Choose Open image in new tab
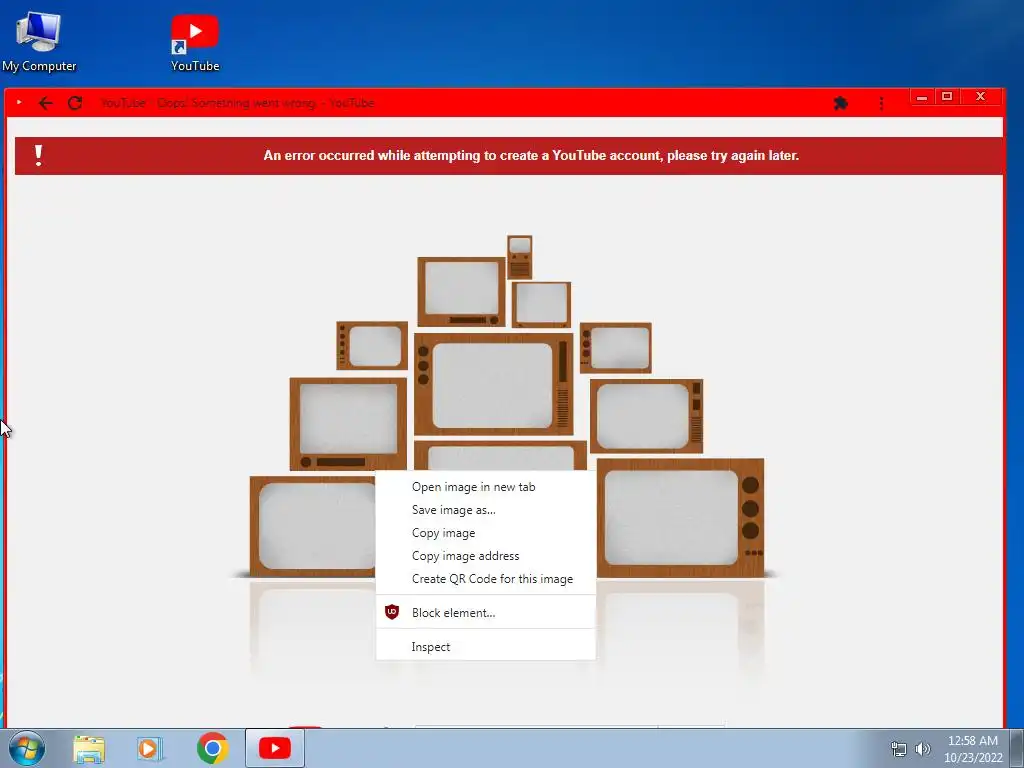This screenshot has width=1024, height=768. pos(486,487)
